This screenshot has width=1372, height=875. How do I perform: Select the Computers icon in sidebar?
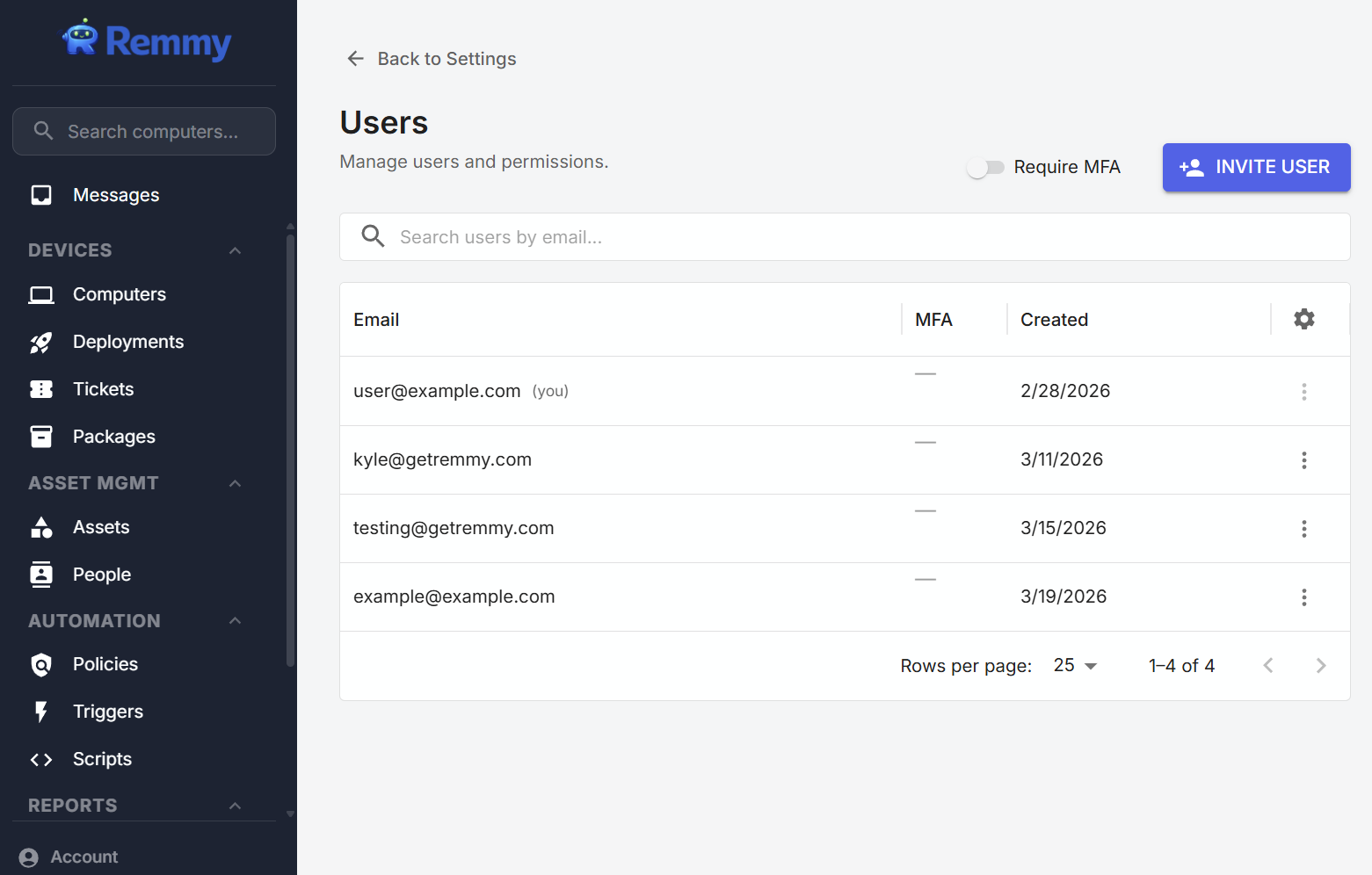41,293
